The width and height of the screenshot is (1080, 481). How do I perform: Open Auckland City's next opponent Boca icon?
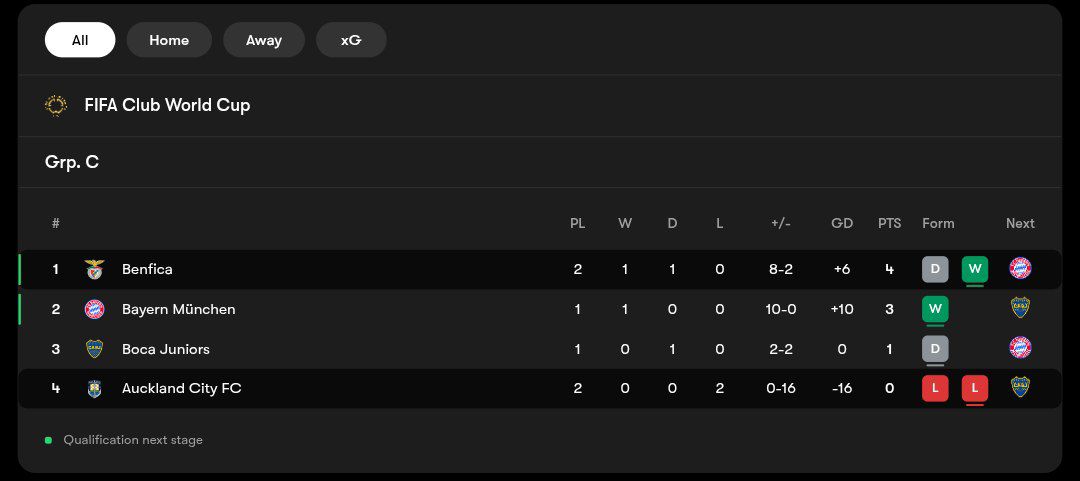pyautogui.click(x=1020, y=387)
